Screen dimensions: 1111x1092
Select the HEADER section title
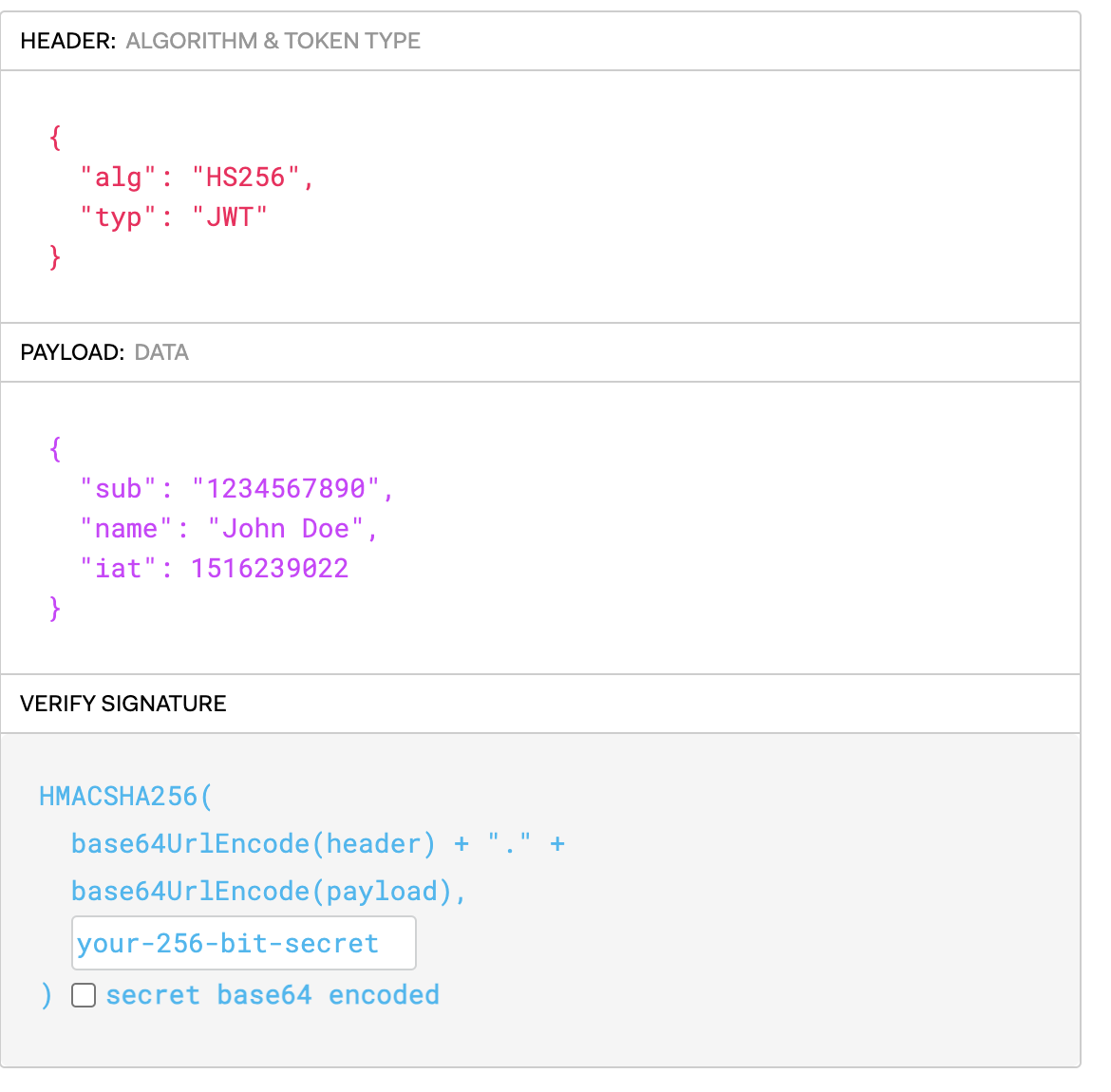[68, 41]
